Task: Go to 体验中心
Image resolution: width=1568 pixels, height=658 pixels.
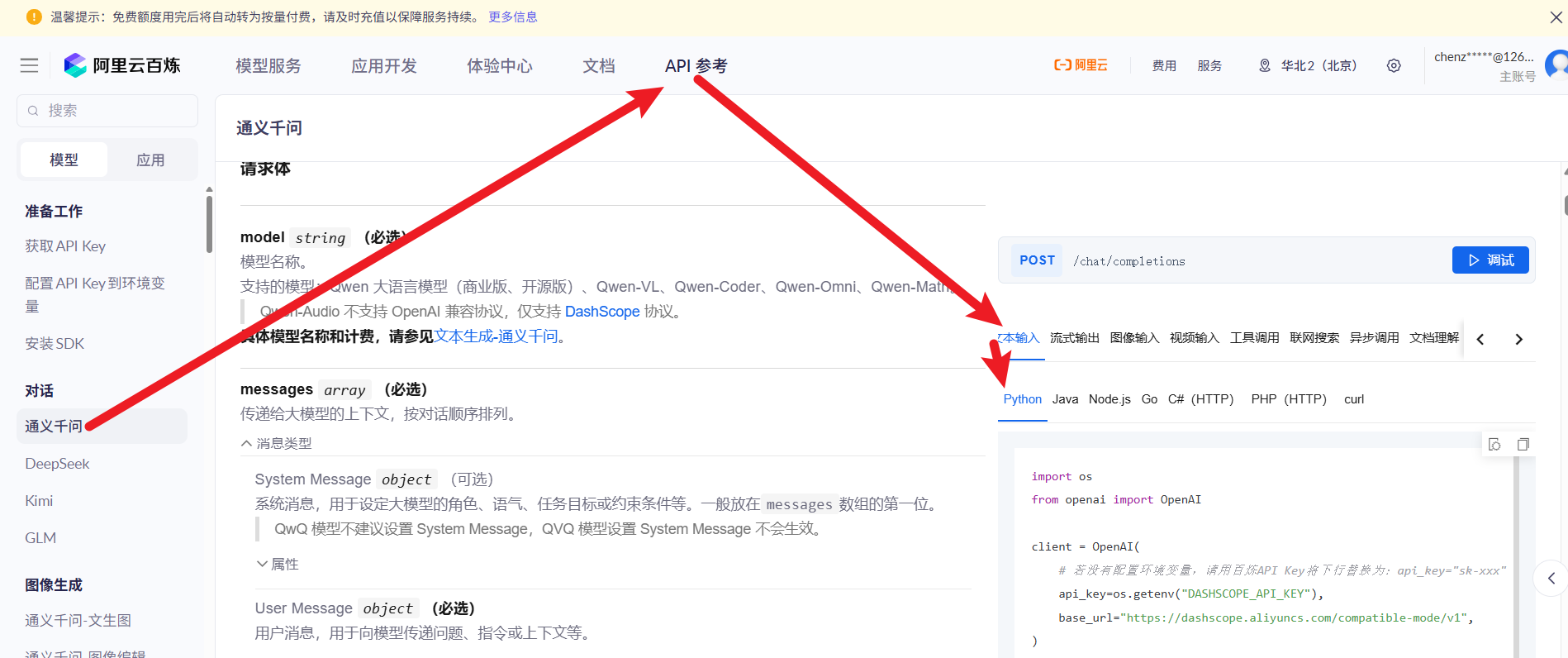Action: (500, 65)
